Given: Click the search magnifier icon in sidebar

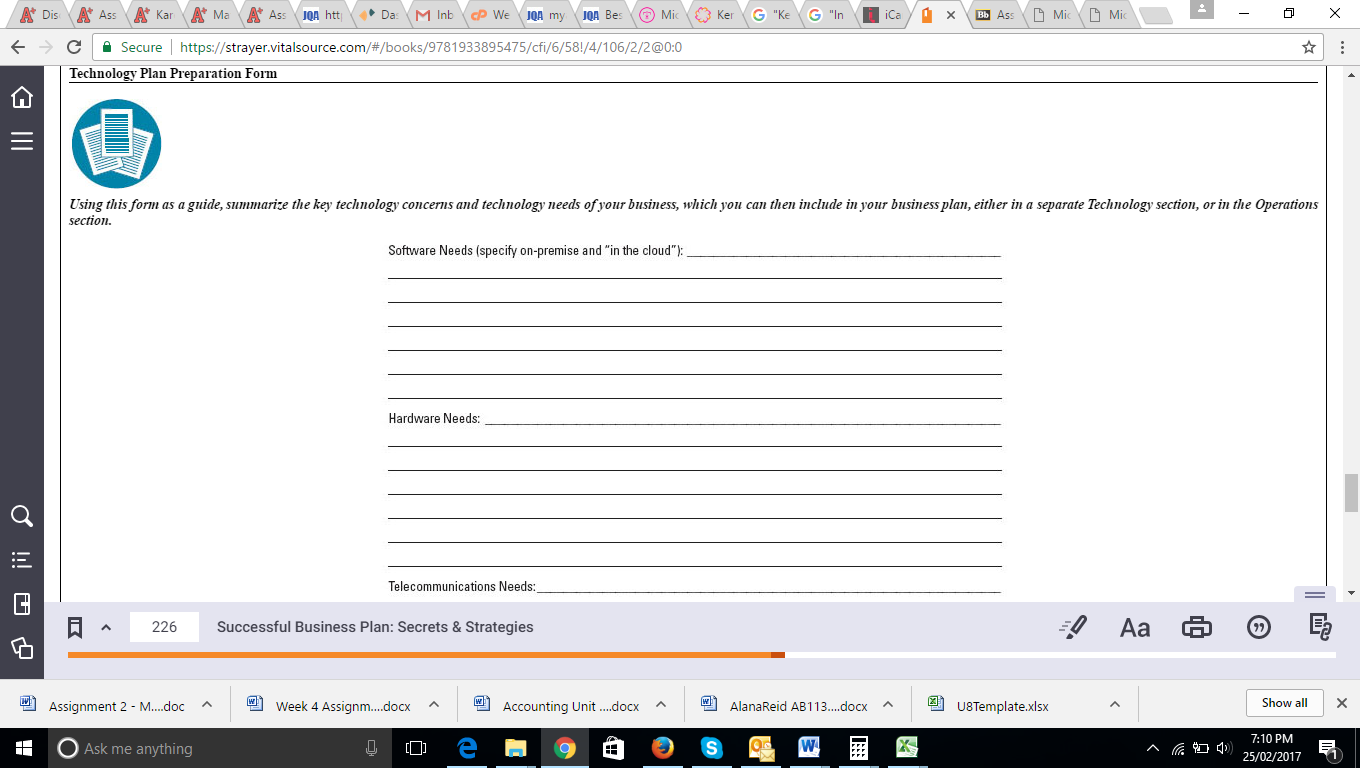Looking at the screenshot, I should click(x=21, y=516).
